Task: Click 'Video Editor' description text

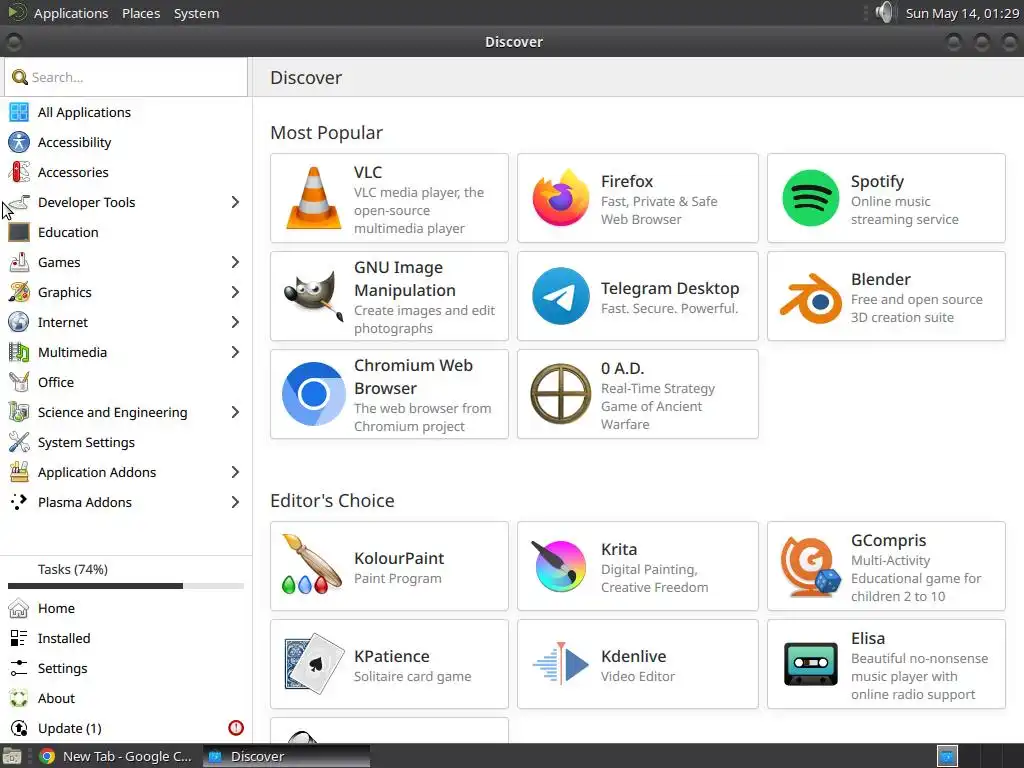Action: point(637,677)
